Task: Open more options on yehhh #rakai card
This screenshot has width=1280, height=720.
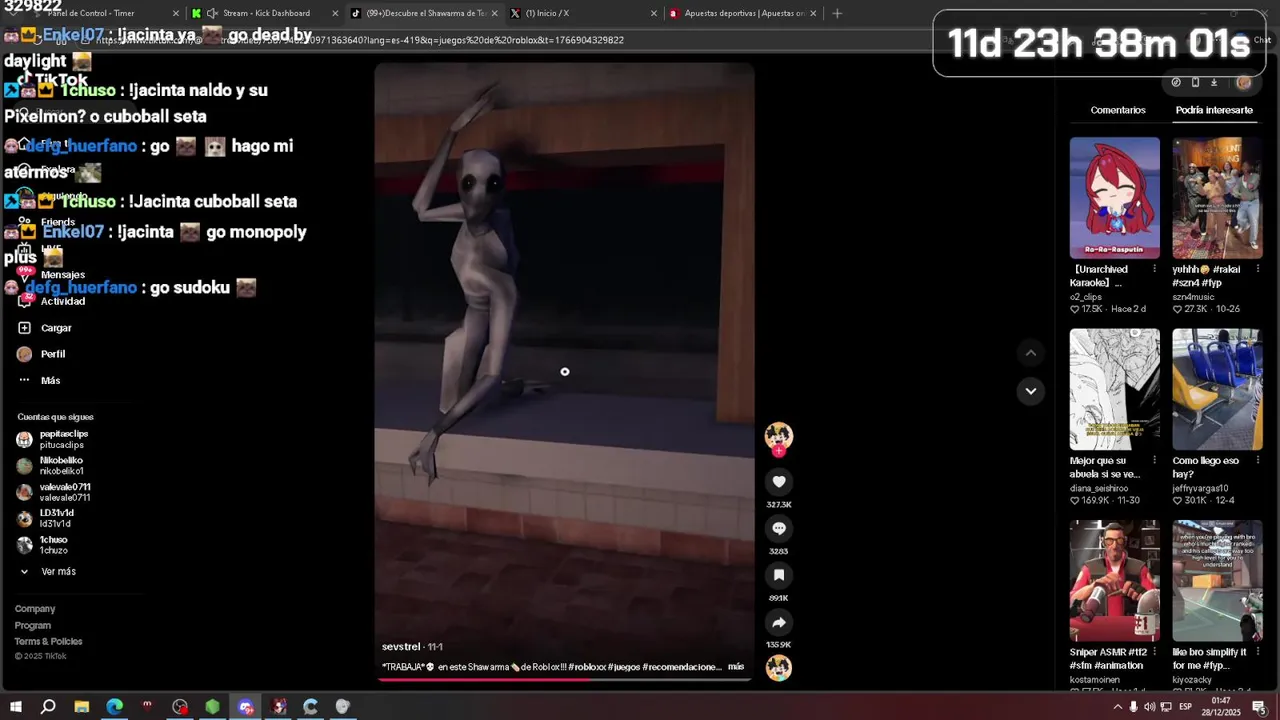Action: point(1257,269)
